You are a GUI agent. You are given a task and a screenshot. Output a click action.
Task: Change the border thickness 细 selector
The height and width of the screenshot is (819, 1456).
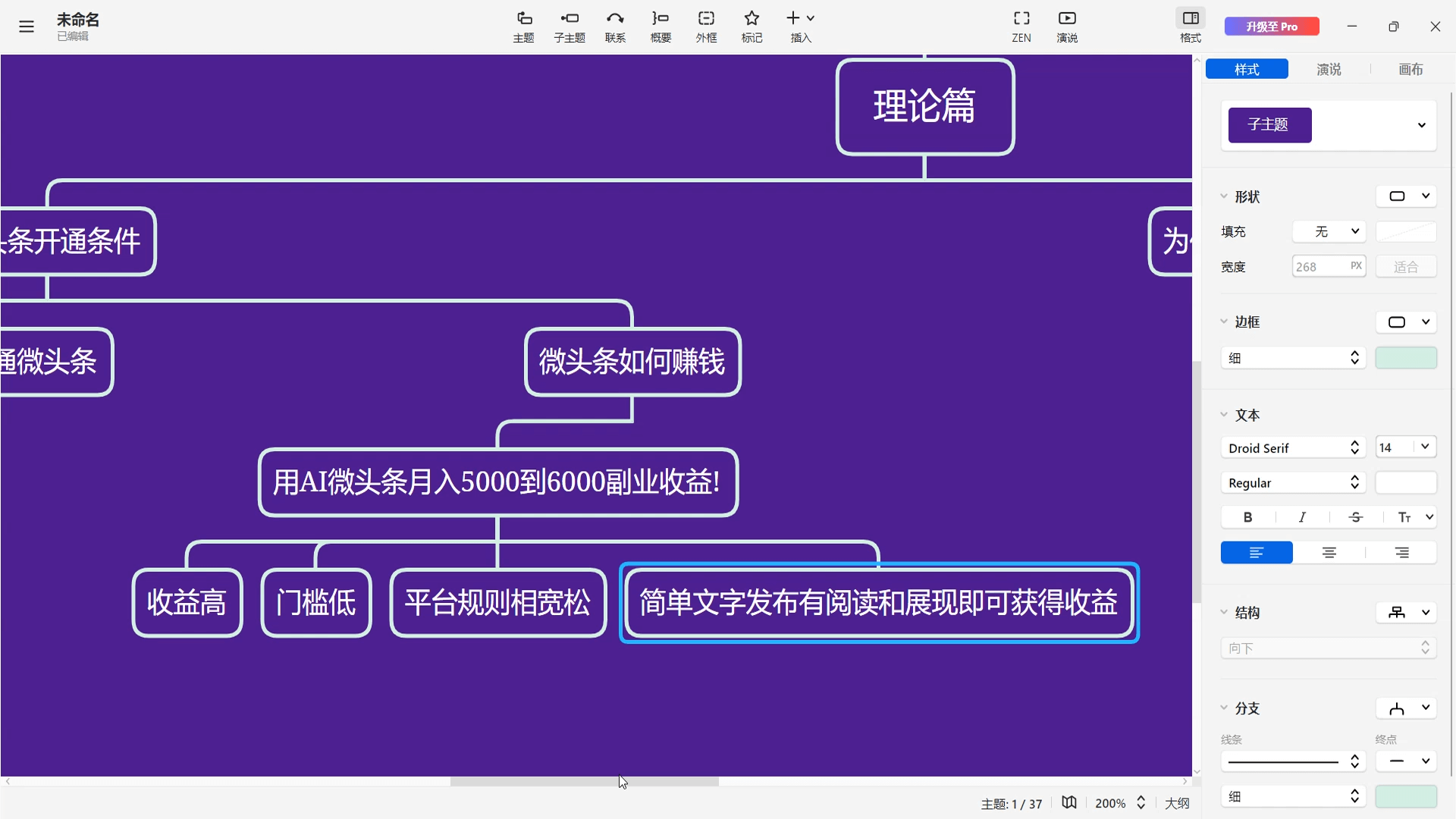click(x=1293, y=358)
